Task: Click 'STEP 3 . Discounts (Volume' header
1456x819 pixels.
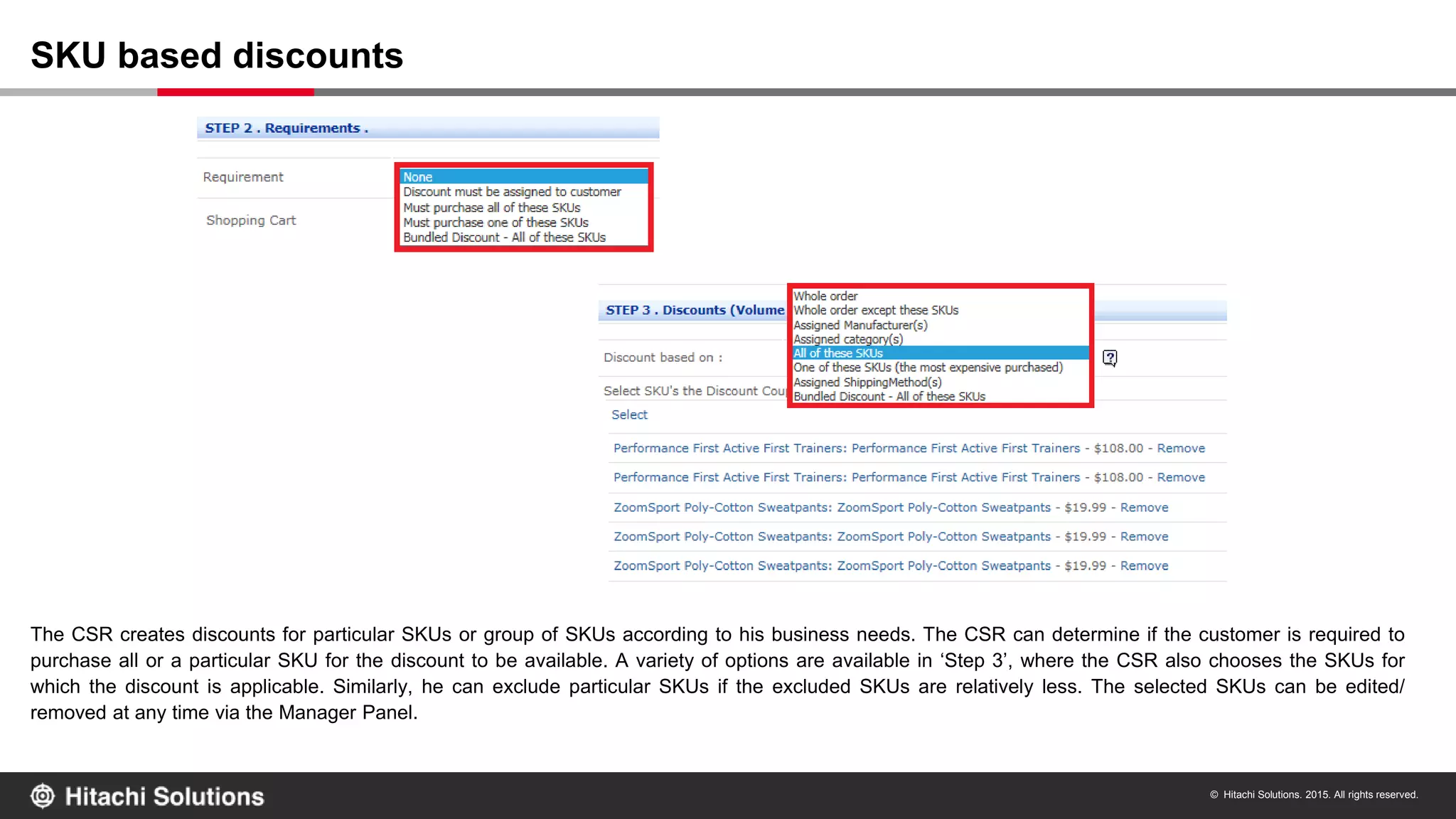Action: pos(695,310)
